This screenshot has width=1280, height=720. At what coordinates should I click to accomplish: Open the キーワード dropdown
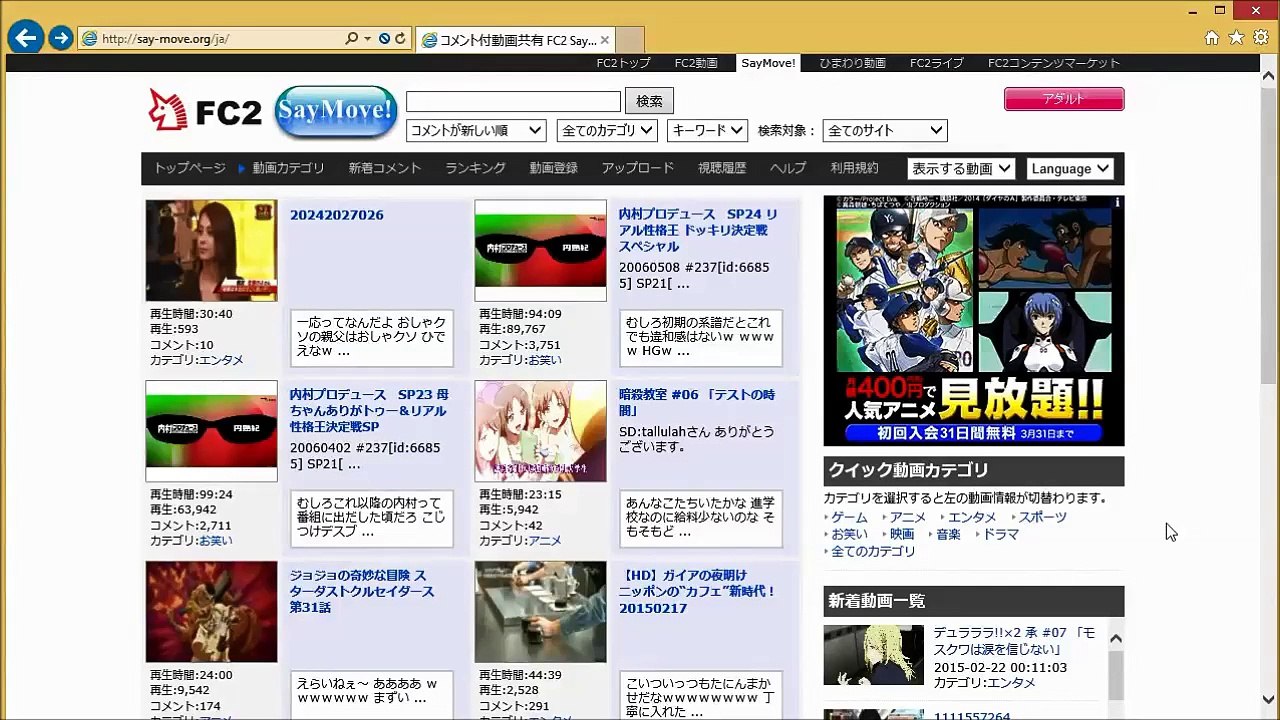(x=708, y=130)
